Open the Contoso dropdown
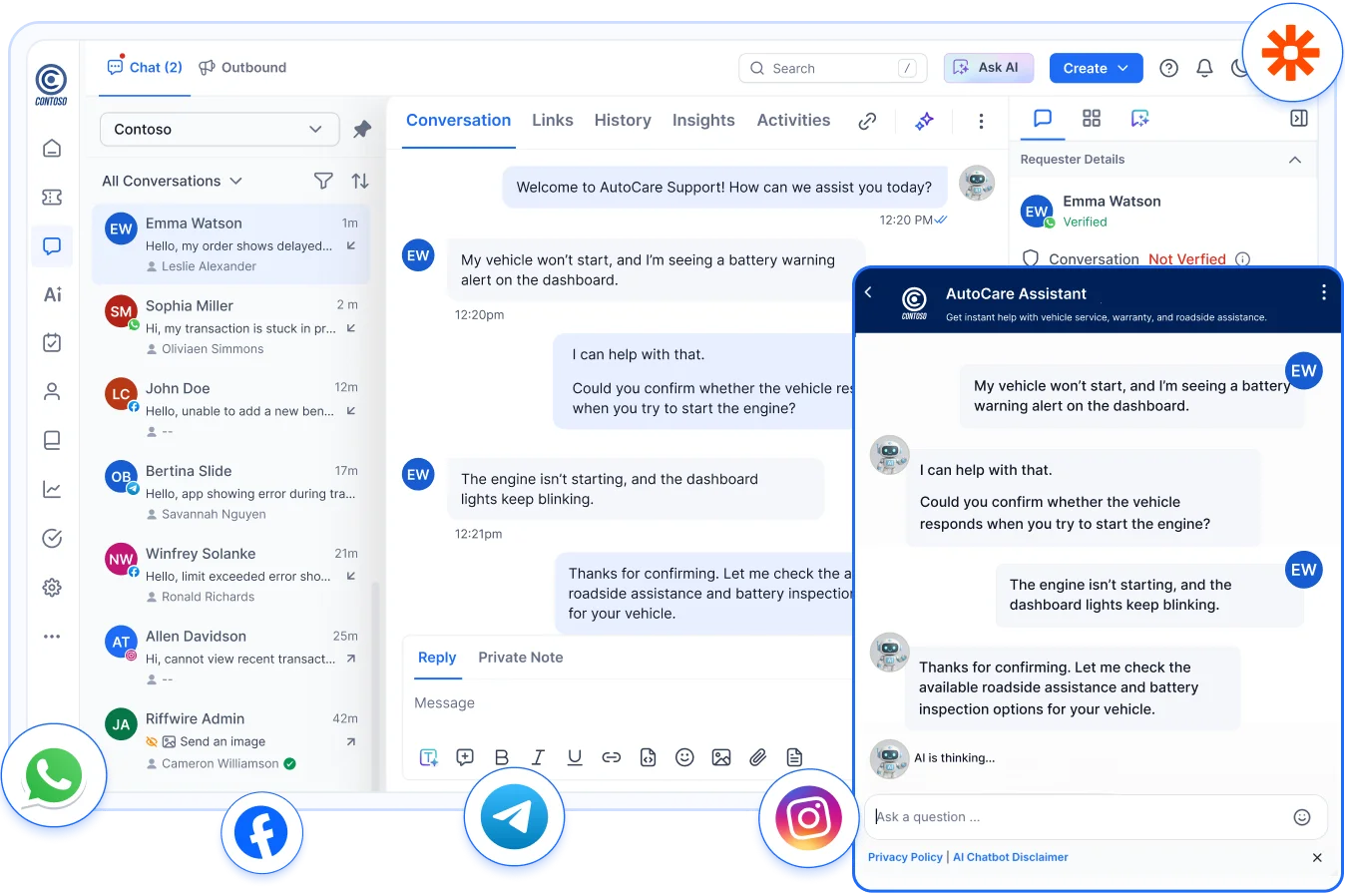The height and width of the screenshot is (896, 1345). coord(220,130)
